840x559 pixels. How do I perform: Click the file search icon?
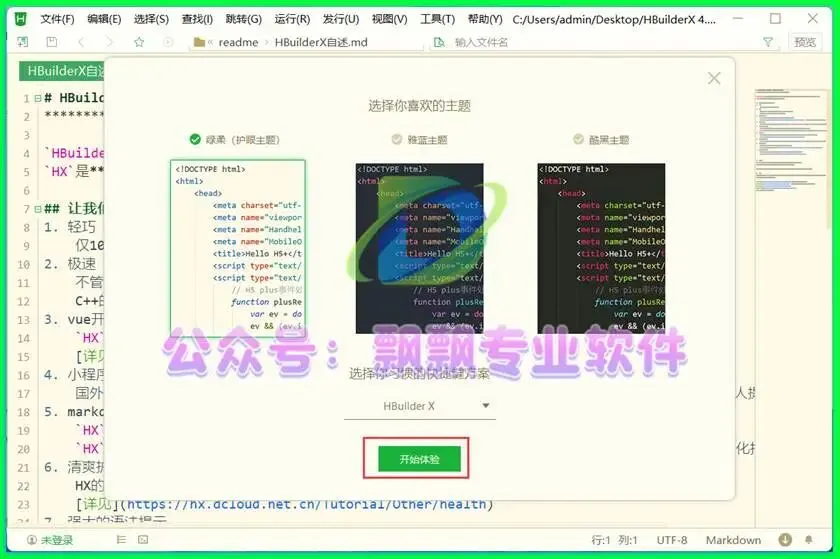pyautogui.click(x=439, y=42)
